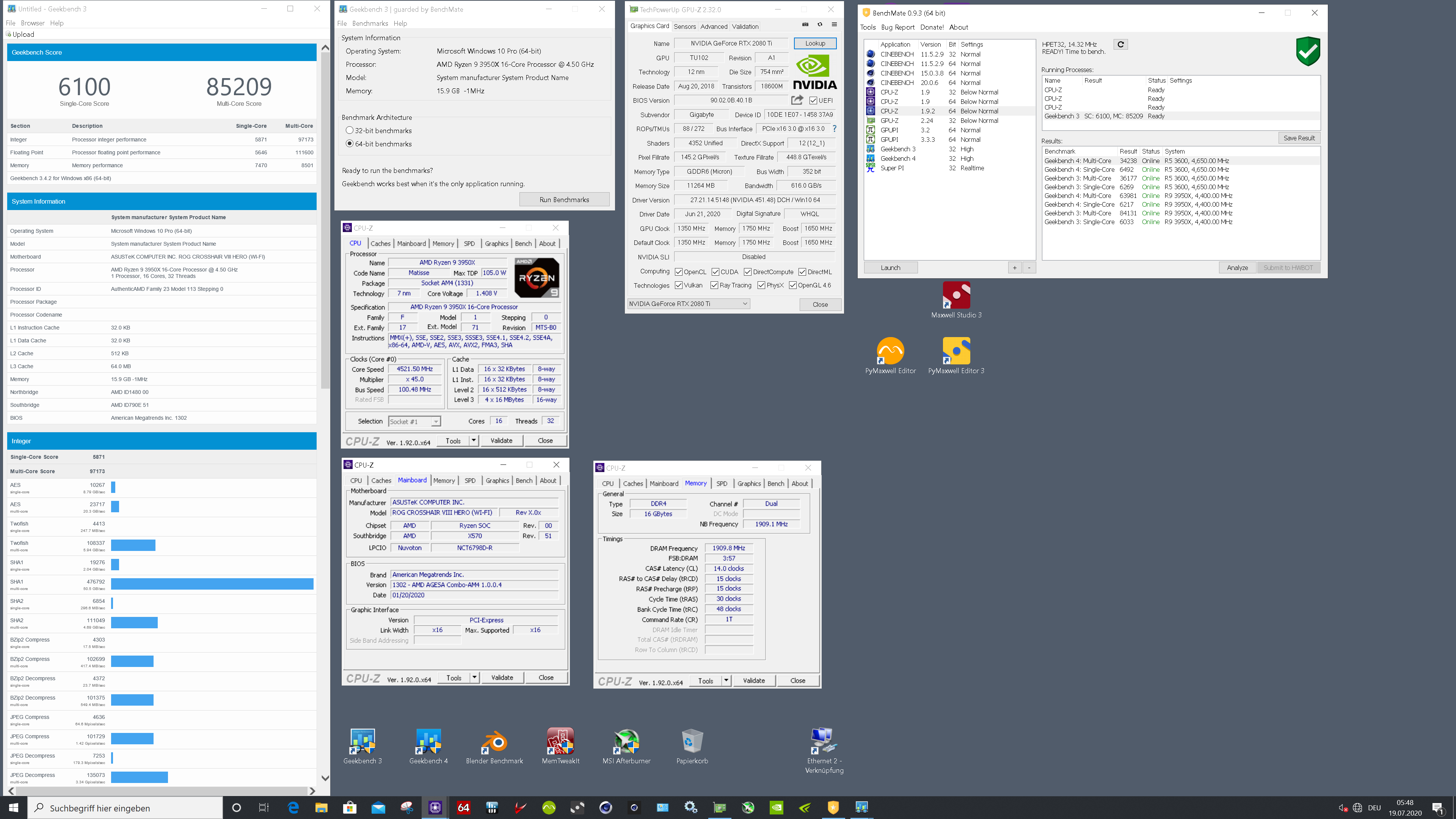1456x819 pixels.
Task: Click the Suchbegriff hier eingeben search box
Action: tap(126, 808)
